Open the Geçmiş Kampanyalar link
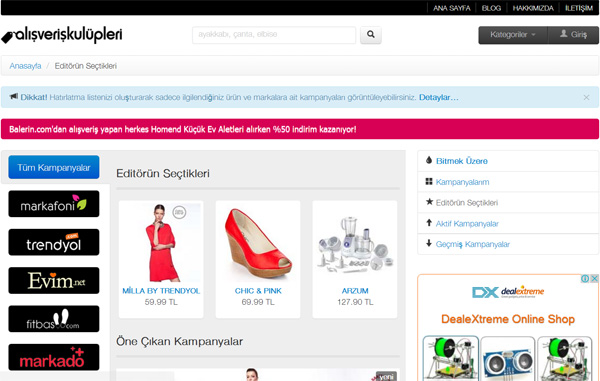The width and height of the screenshot is (600, 381). pyautogui.click(x=473, y=244)
